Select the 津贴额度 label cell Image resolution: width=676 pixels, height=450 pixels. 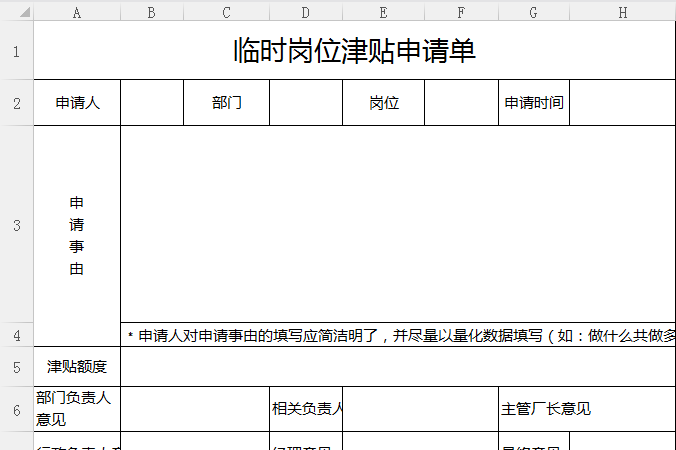[x=77, y=367]
